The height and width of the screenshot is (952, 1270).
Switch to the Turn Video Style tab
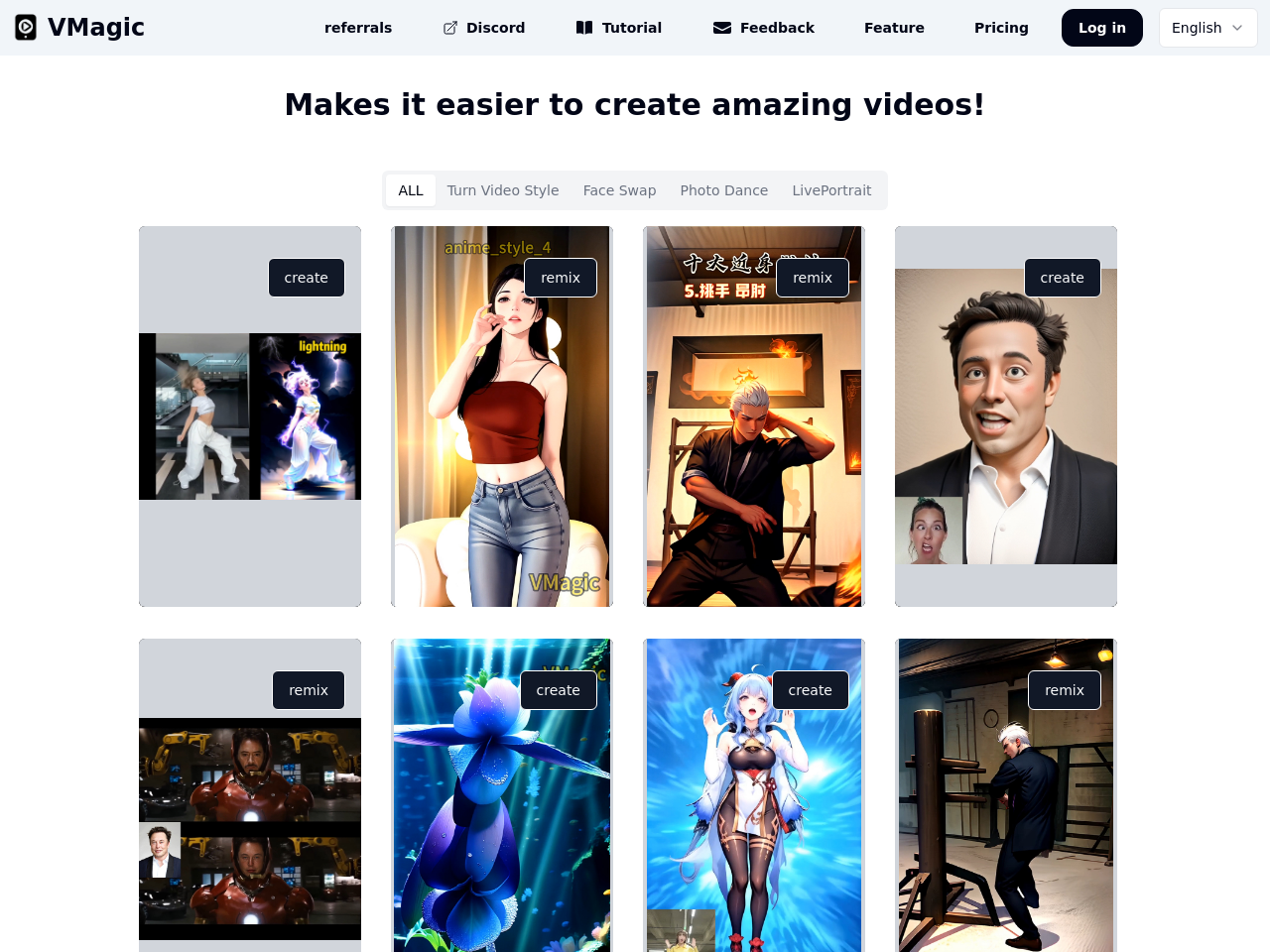click(x=503, y=190)
